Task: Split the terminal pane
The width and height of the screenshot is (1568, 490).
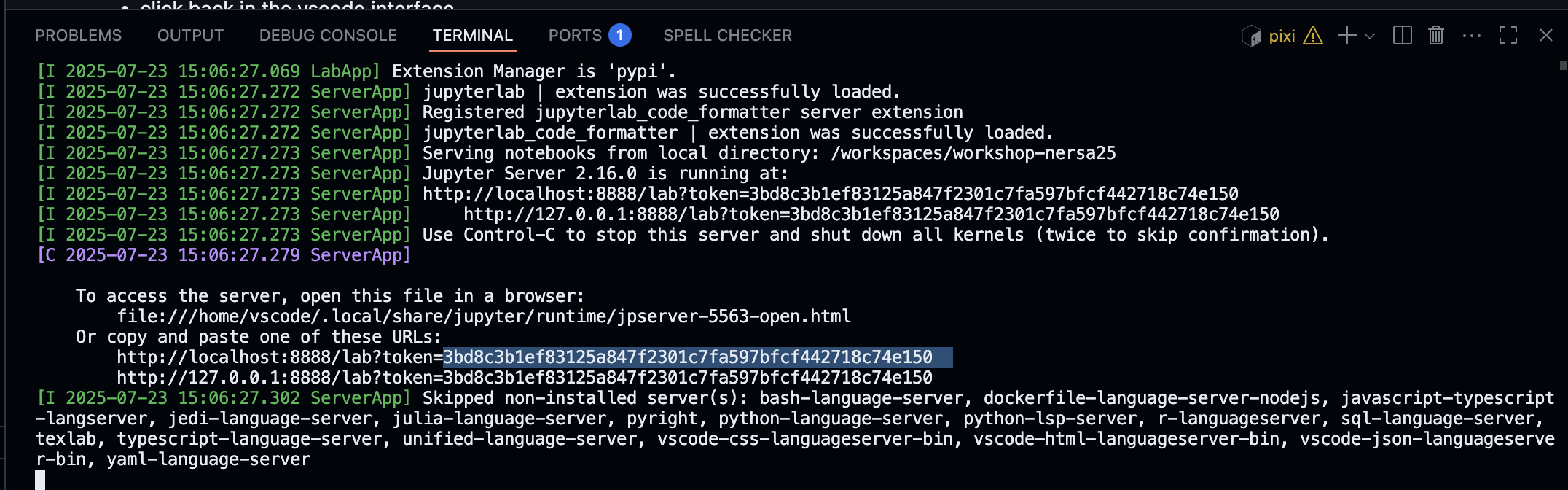Action: tap(1403, 35)
